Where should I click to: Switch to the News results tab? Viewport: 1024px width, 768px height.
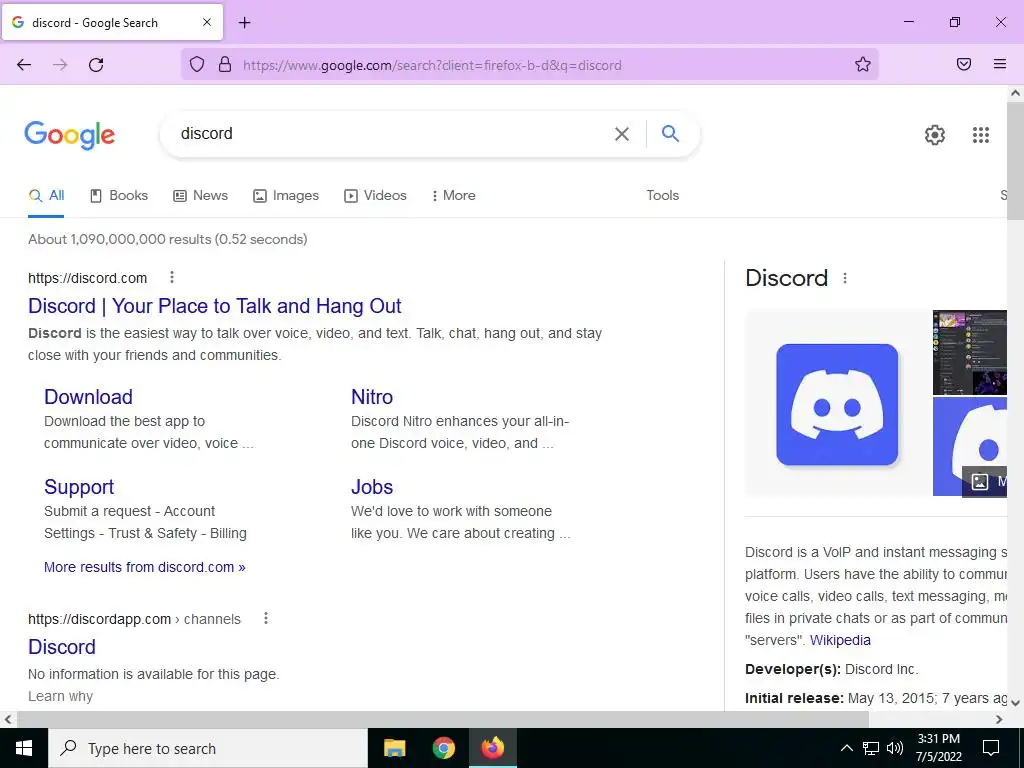click(x=200, y=195)
